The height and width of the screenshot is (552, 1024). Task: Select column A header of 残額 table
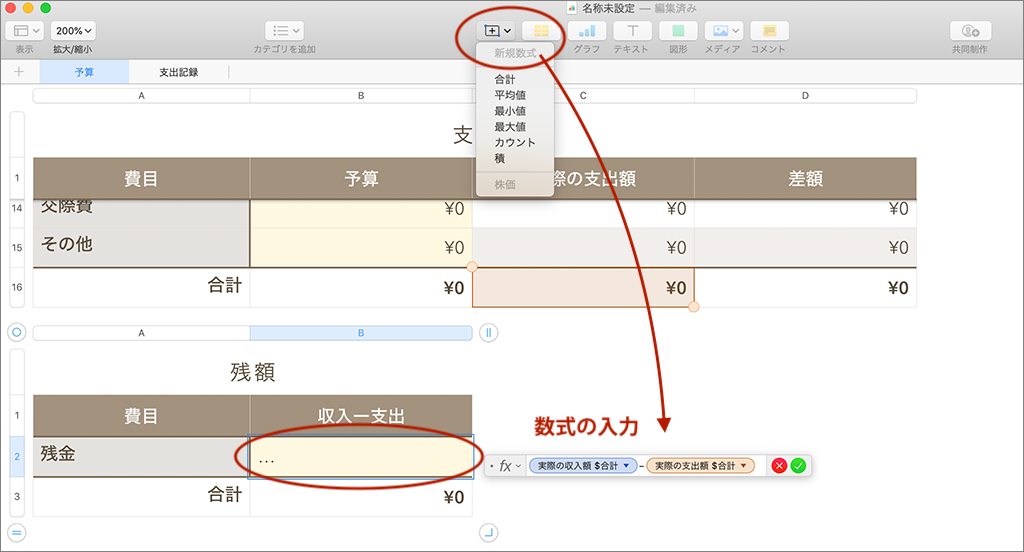click(141, 333)
